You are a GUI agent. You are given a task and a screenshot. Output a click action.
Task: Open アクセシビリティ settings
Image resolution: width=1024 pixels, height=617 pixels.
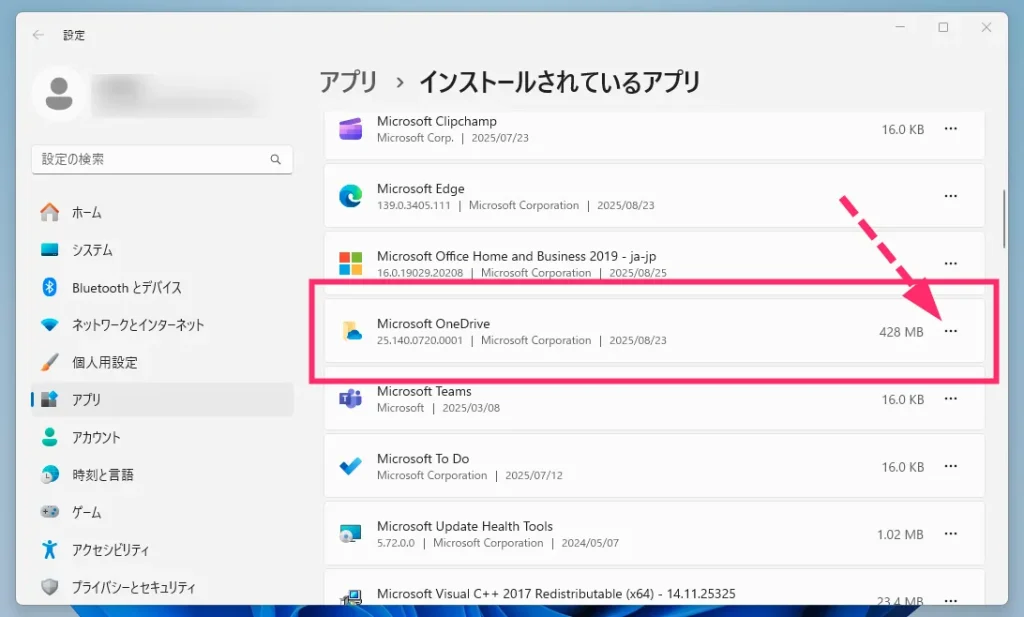162,549
